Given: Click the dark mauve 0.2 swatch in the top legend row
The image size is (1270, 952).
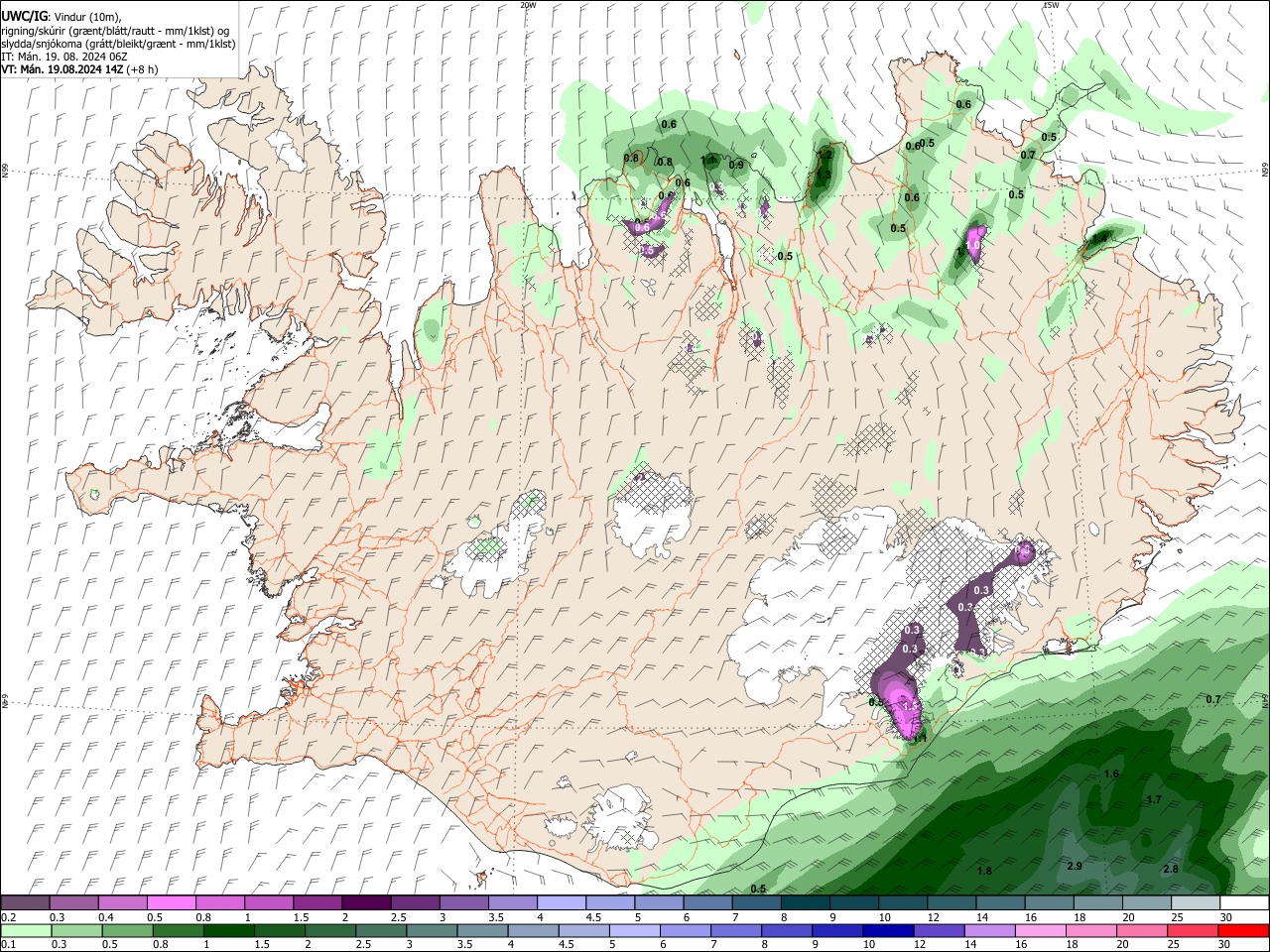Looking at the screenshot, I should pos(26,903).
